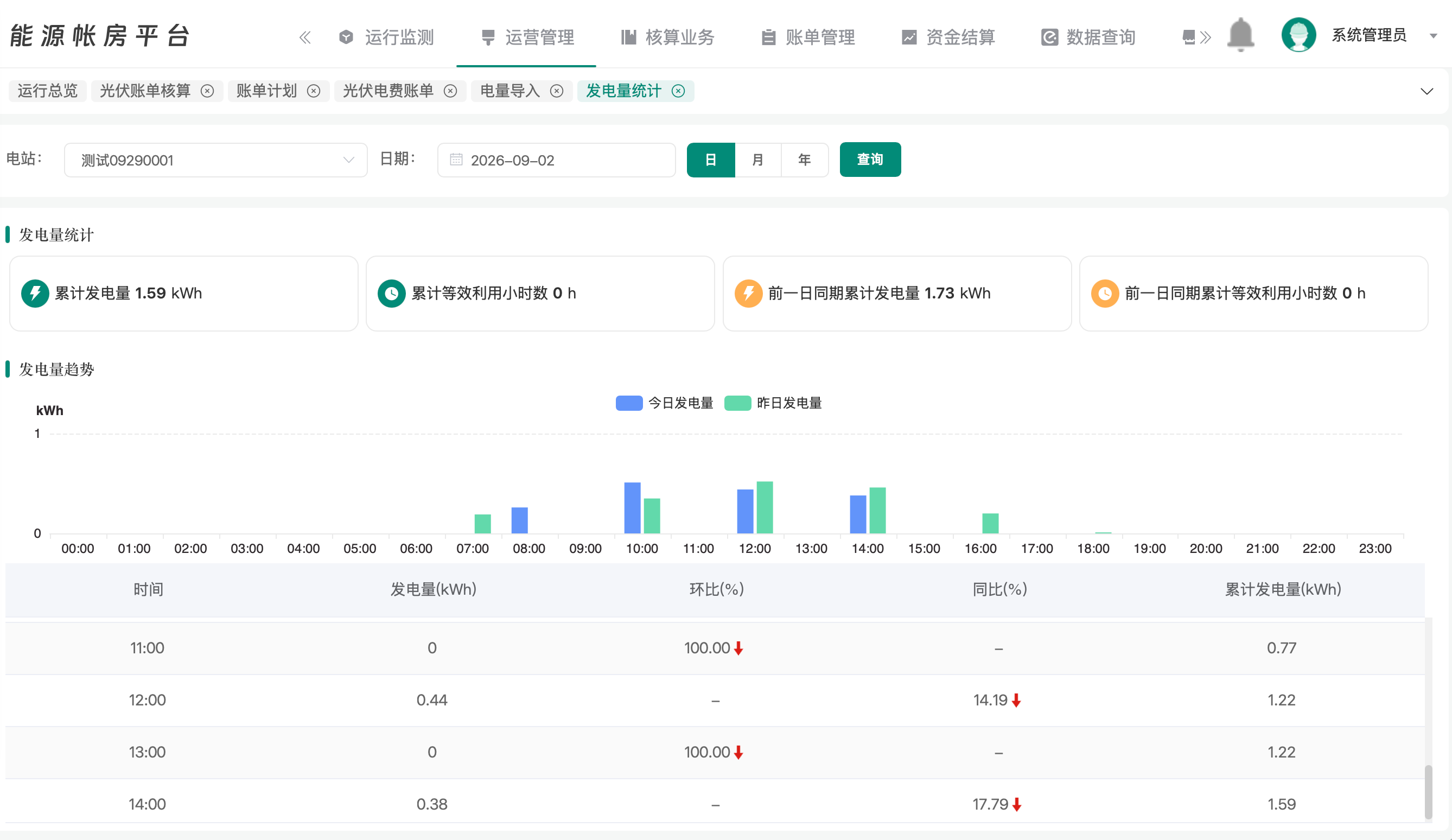1452x840 pixels.
Task: Open the 数据查询 menu
Action: [x=1088, y=37]
